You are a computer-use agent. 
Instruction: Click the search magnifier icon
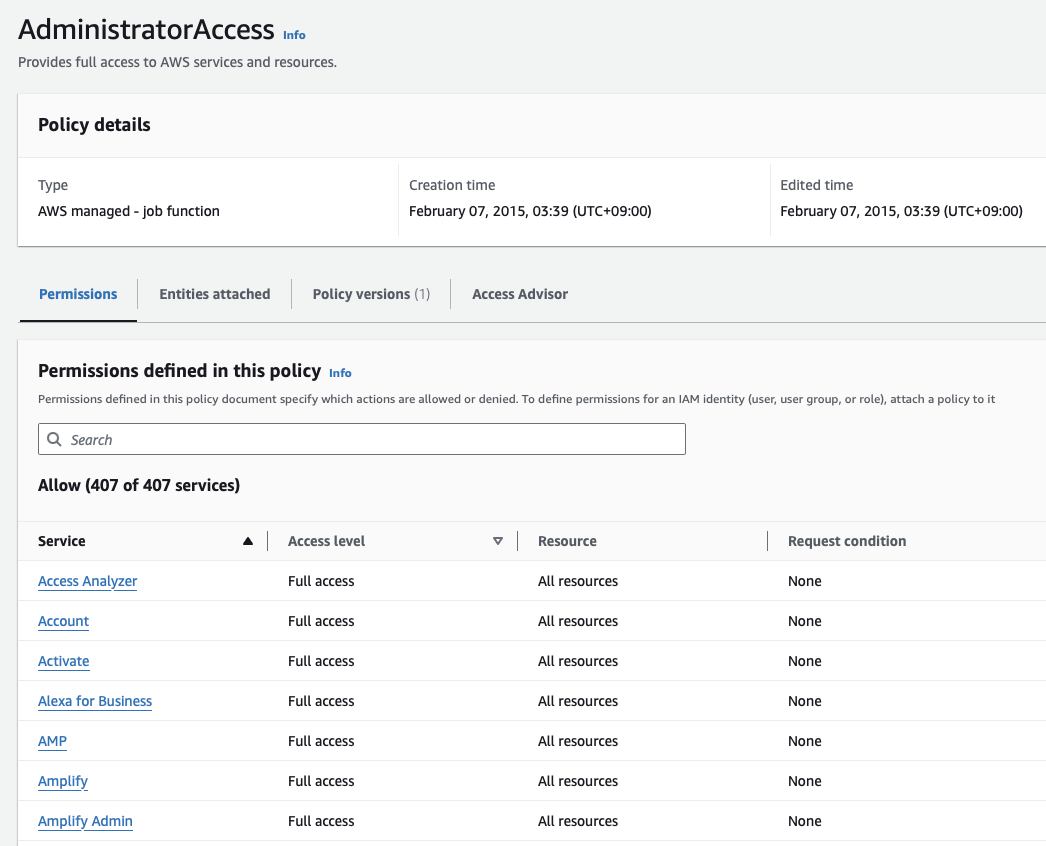pyautogui.click(x=55, y=439)
